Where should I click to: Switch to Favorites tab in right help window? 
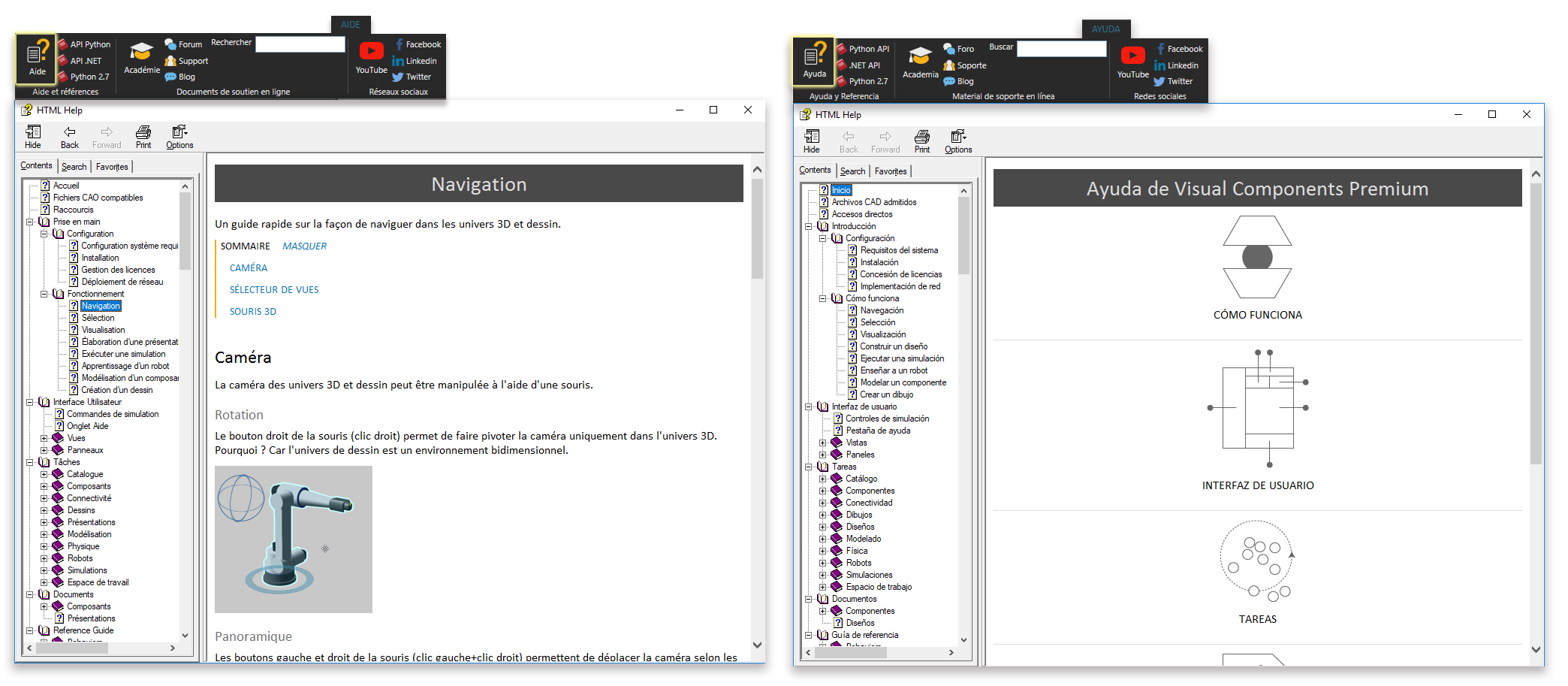click(x=891, y=171)
